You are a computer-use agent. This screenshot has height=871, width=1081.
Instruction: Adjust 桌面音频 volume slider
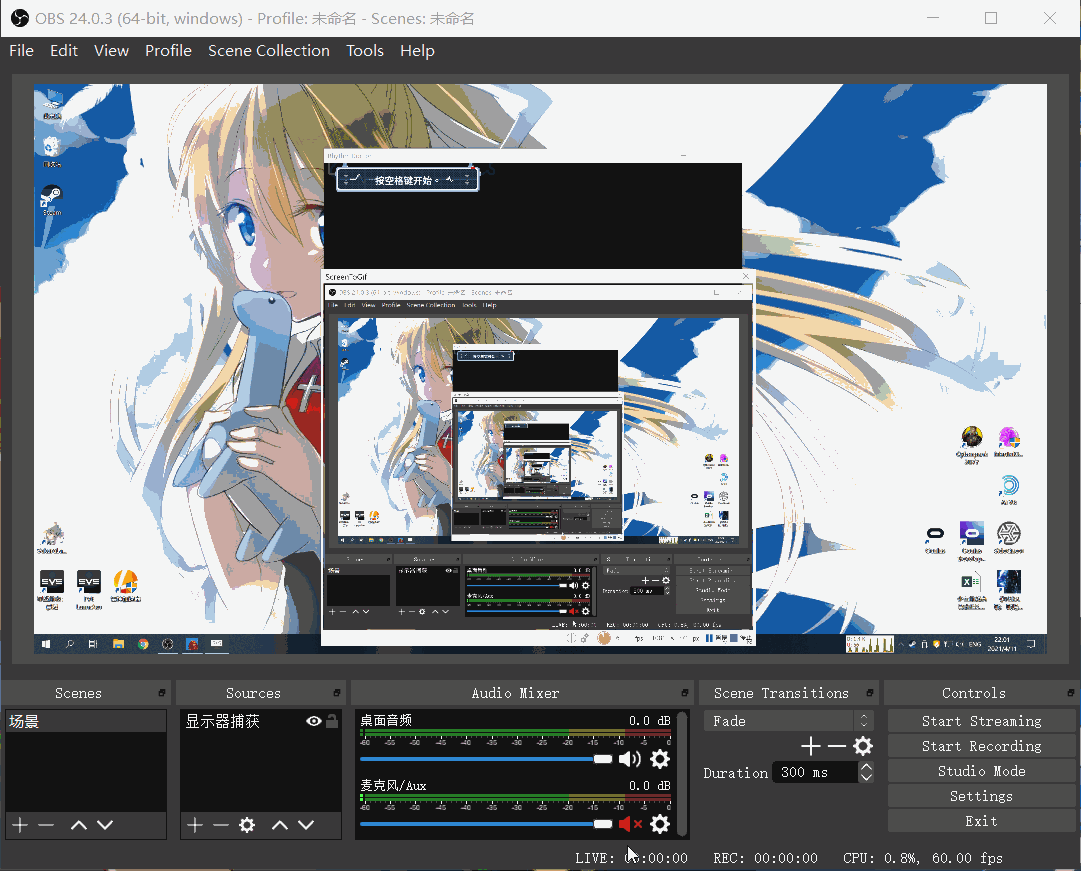[486, 759]
